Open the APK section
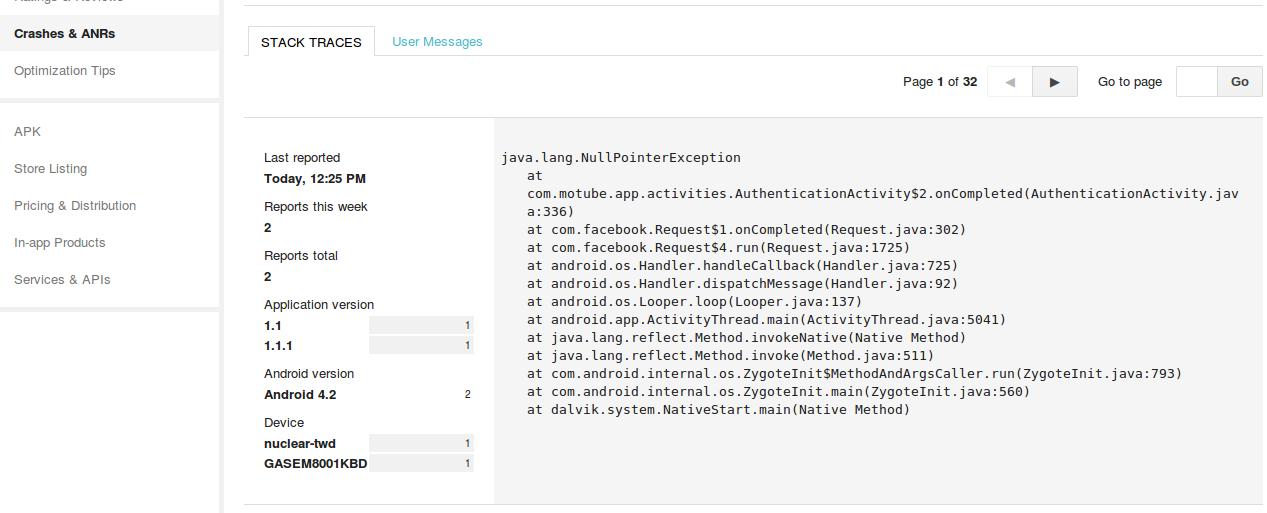Image resolution: width=1267 pixels, height=513 pixels. 28,132
